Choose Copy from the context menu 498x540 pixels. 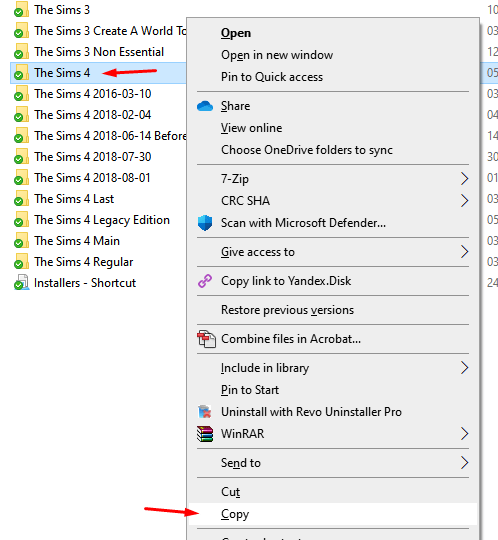(333, 514)
